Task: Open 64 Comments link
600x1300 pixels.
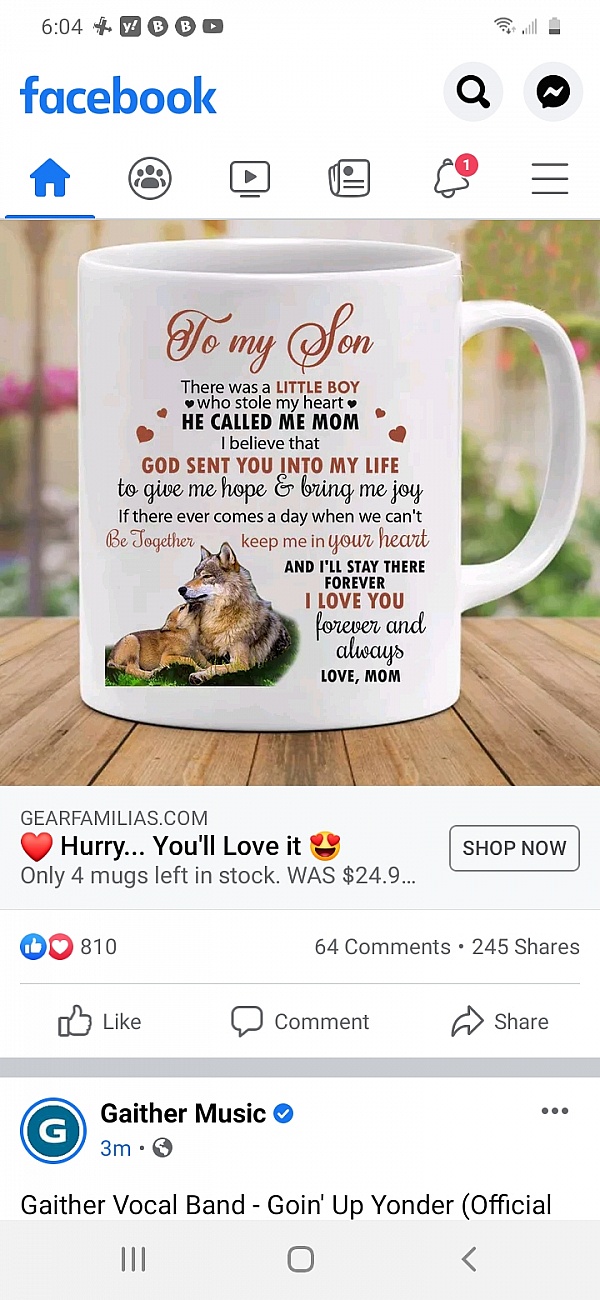Action: 382,946
